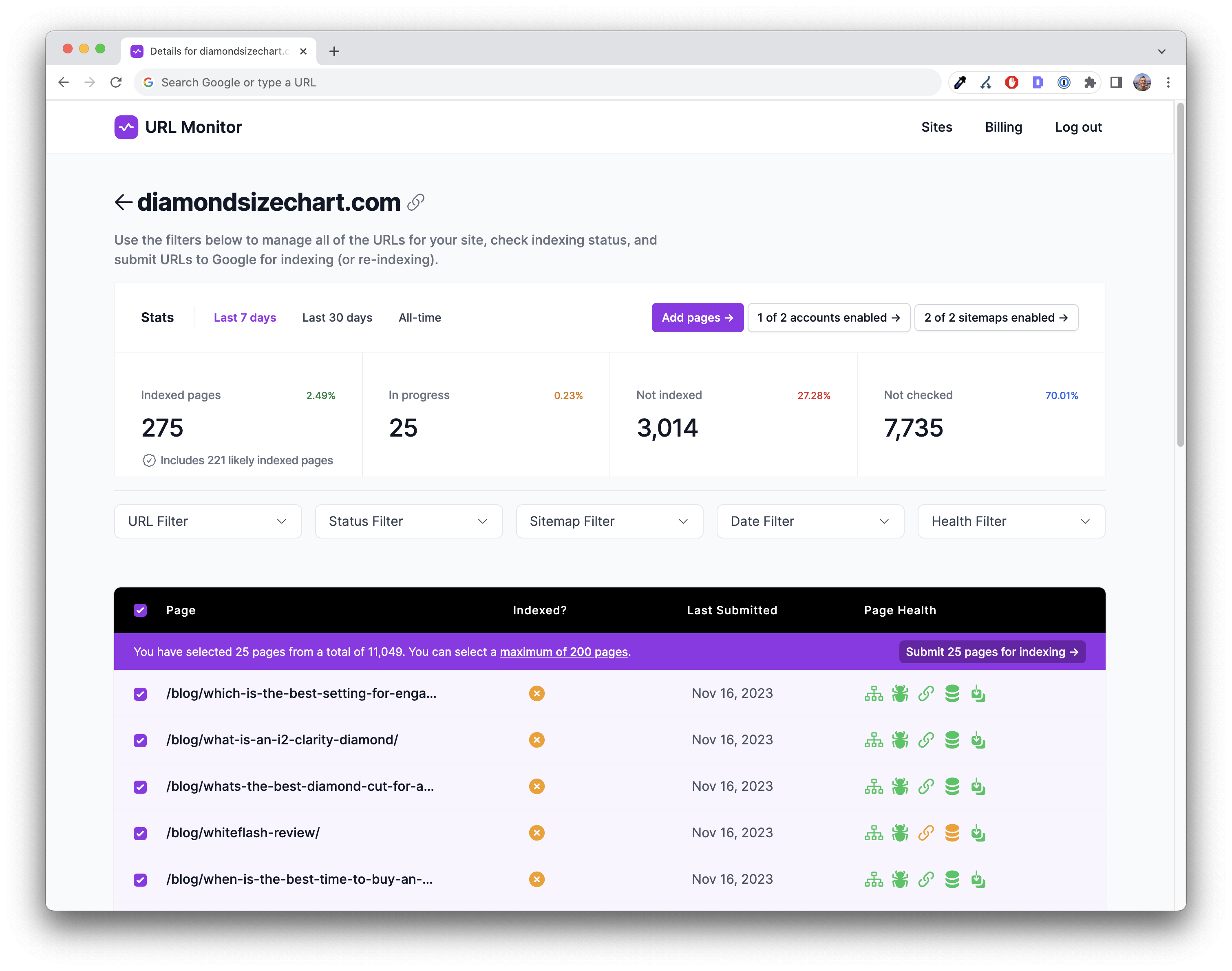Uncheck /blog/whiteflash-review/ from the selection
The height and width of the screenshot is (971, 1232).
click(140, 833)
